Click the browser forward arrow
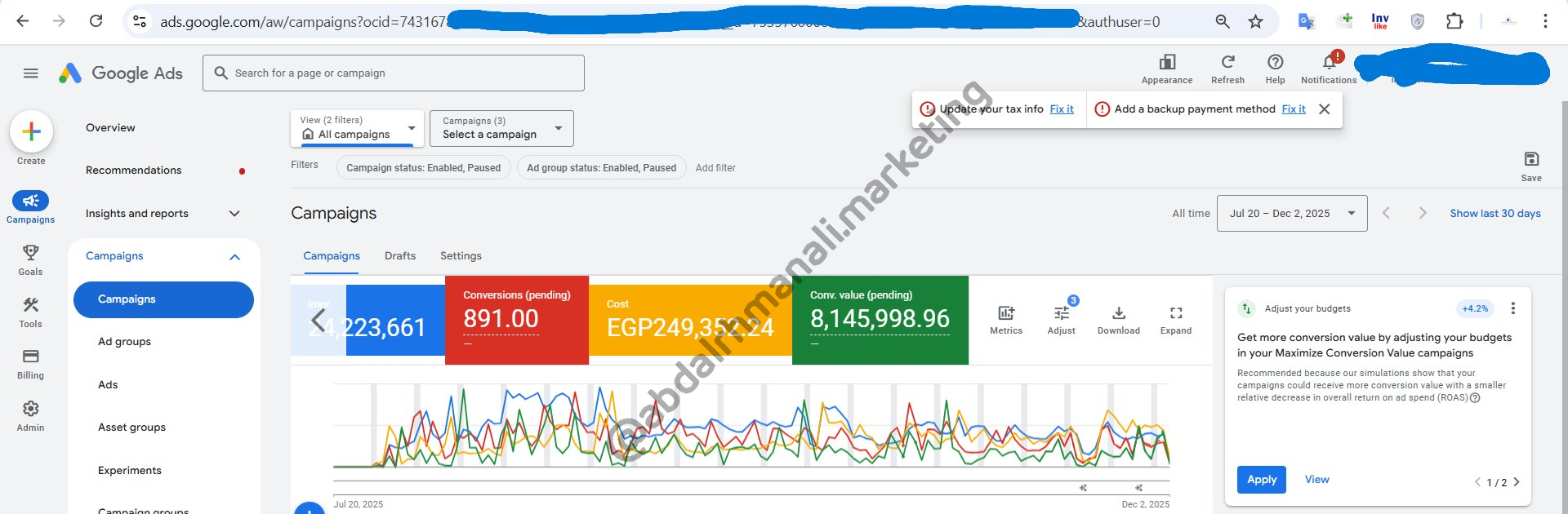Image resolution: width=1568 pixels, height=514 pixels. [59, 21]
